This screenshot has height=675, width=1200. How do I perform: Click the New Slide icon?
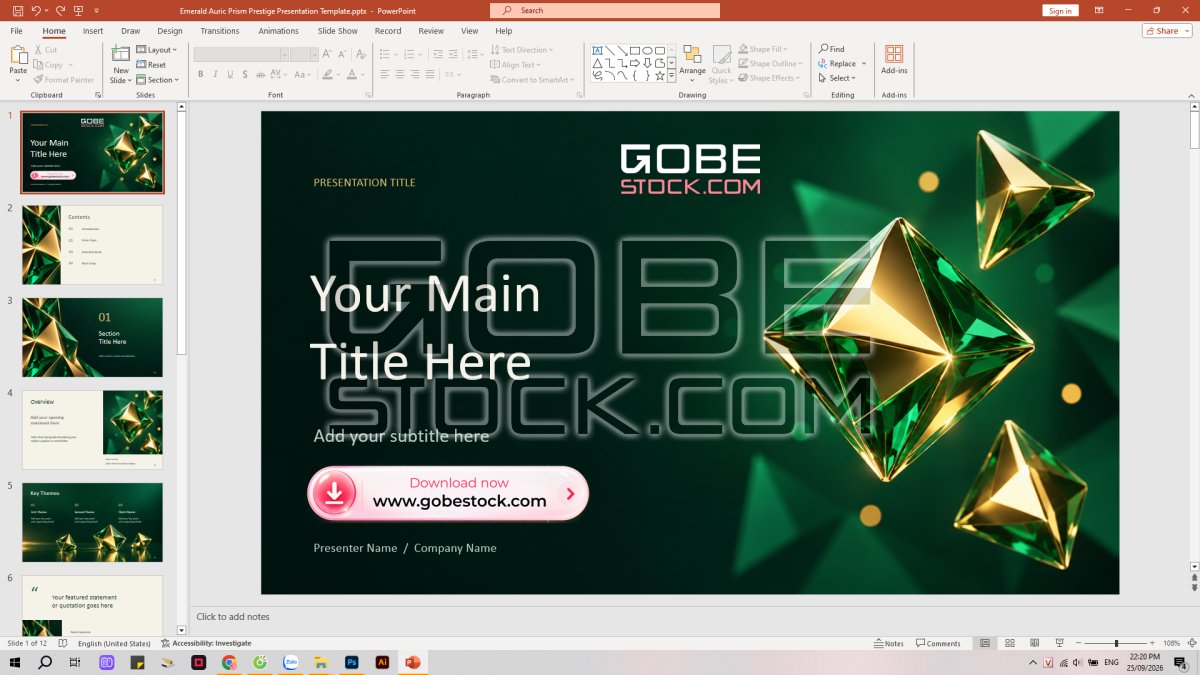pos(121,54)
